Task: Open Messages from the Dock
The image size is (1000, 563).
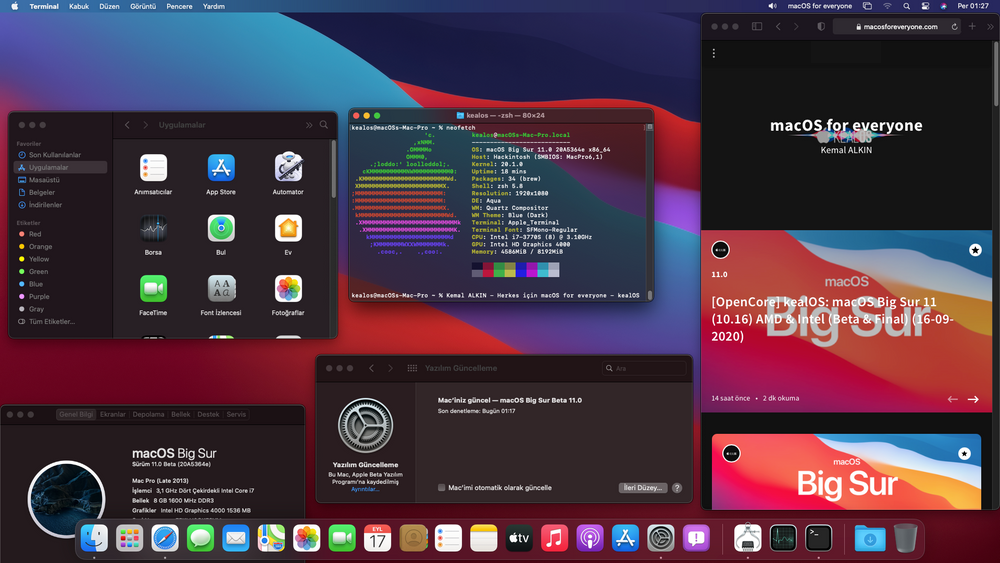Action: pyautogui.click(x=200, y=539)
